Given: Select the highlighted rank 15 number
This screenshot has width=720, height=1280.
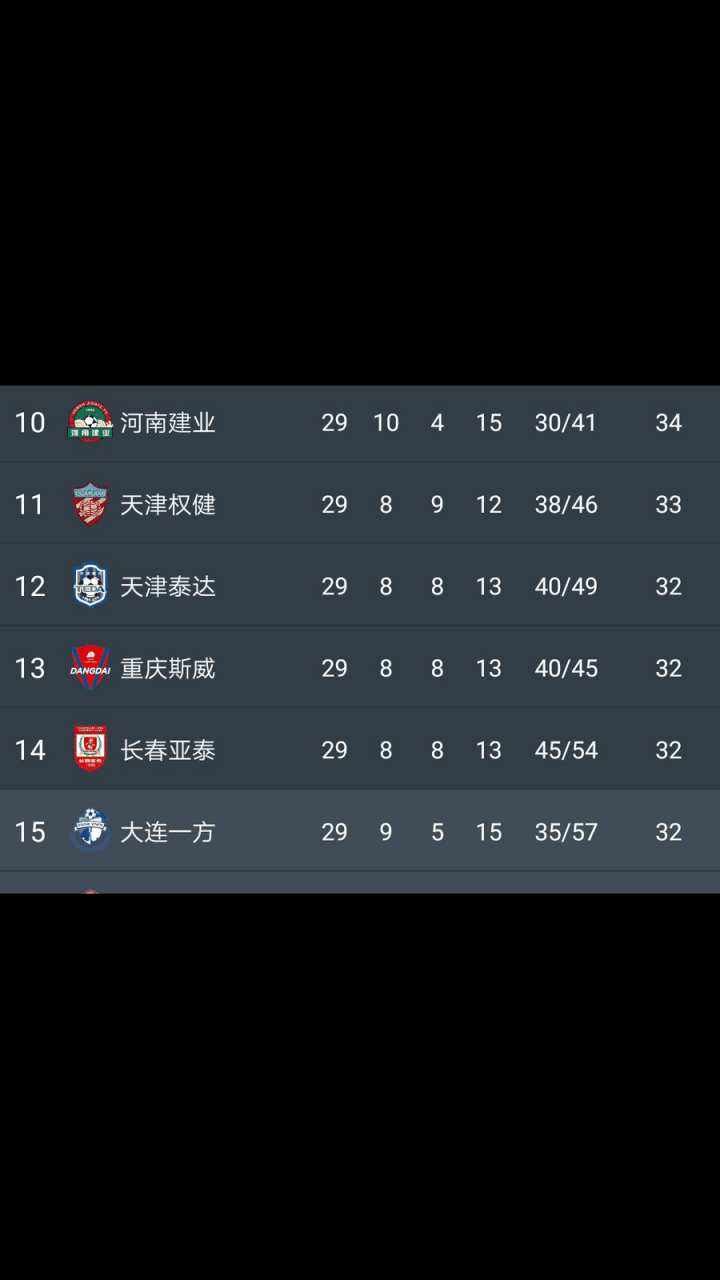Looking at the screenshot, I should [30, 832].
